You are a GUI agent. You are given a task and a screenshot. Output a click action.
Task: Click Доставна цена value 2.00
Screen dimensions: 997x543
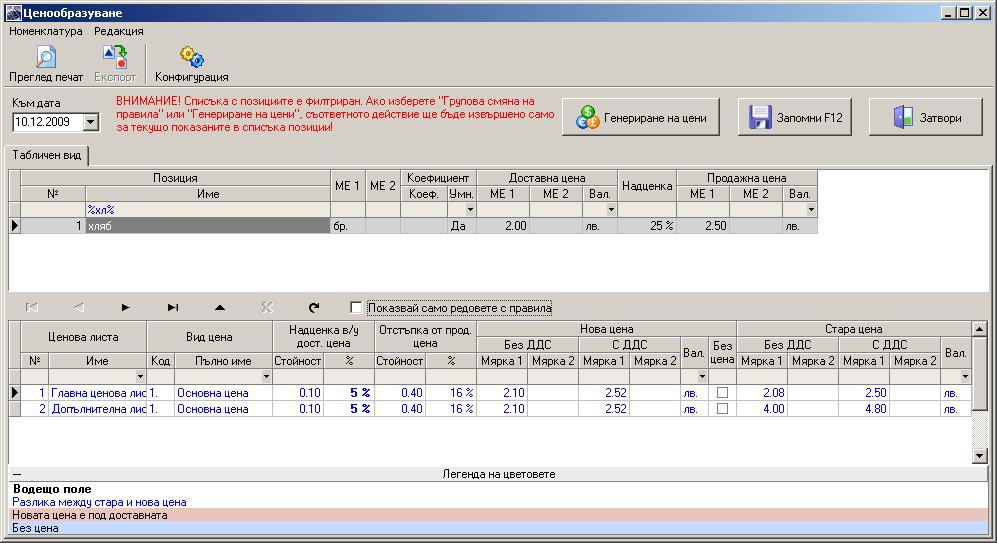coord(502,226)
